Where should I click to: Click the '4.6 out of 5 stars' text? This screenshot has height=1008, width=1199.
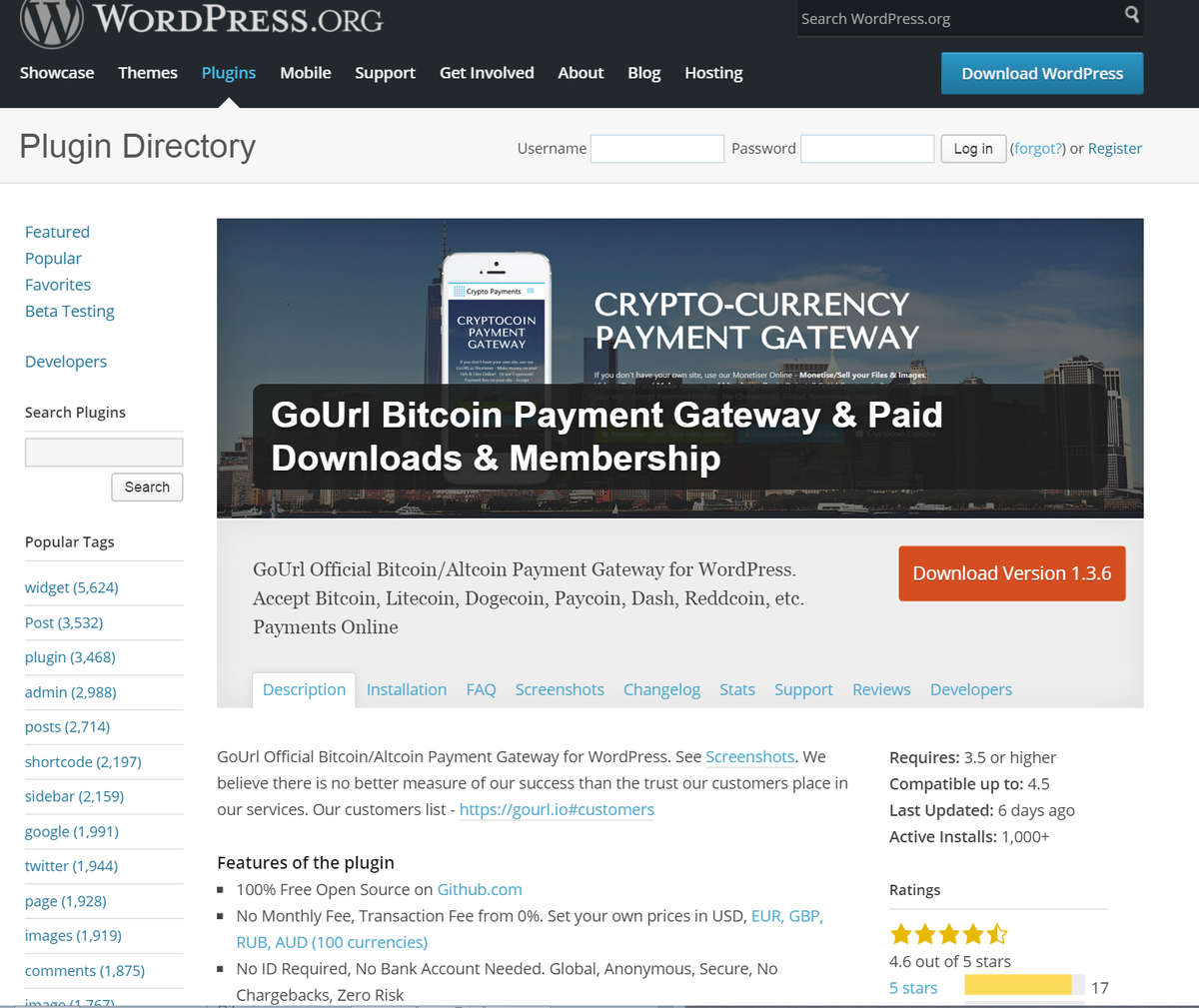950,961
